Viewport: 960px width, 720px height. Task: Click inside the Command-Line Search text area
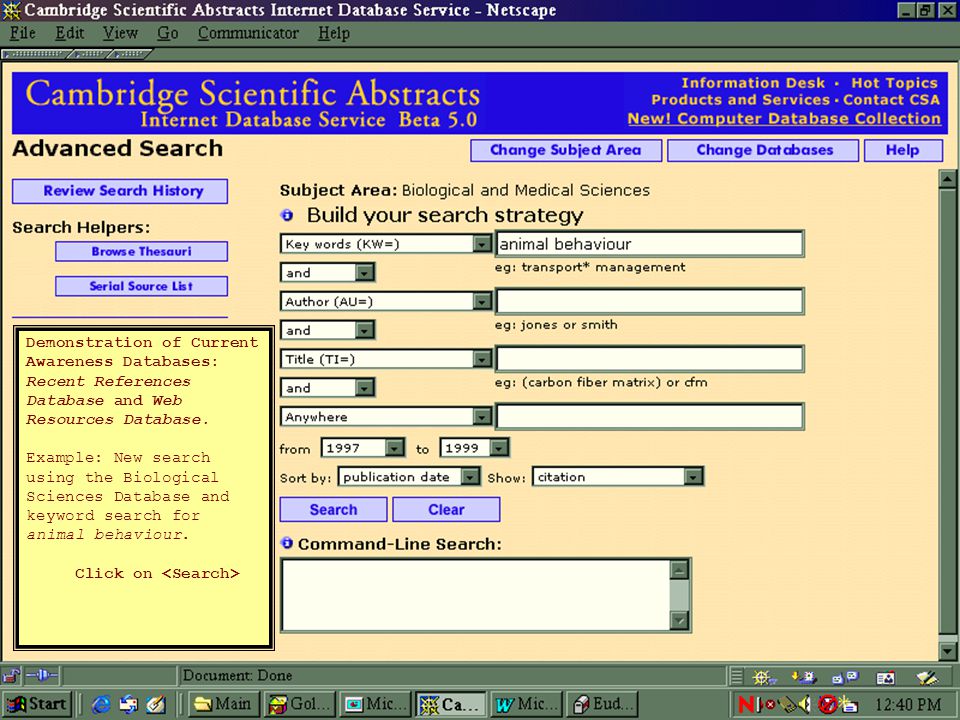pyautogui.click(x=476, y=595)
